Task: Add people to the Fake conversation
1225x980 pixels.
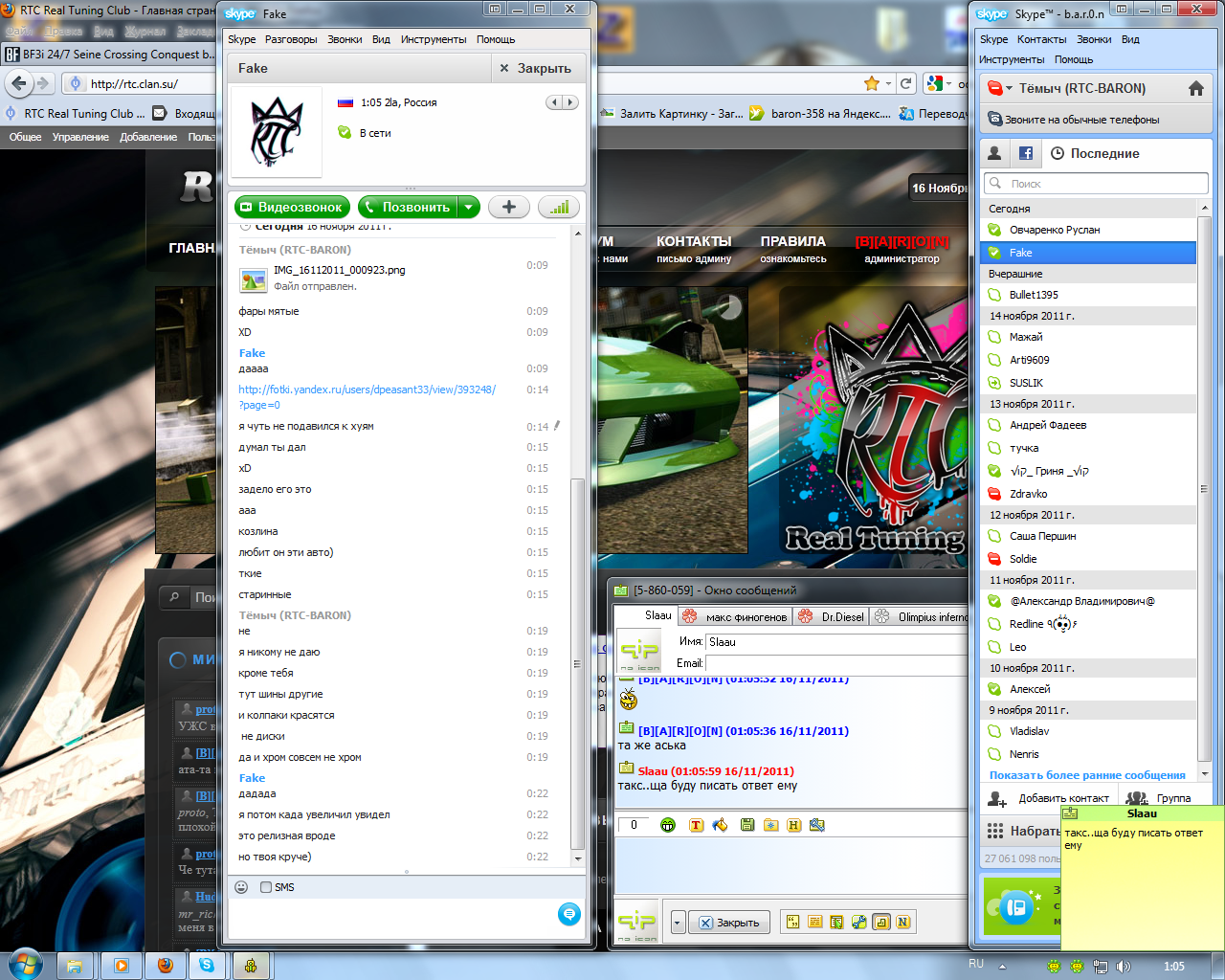Action: (509, 207)
